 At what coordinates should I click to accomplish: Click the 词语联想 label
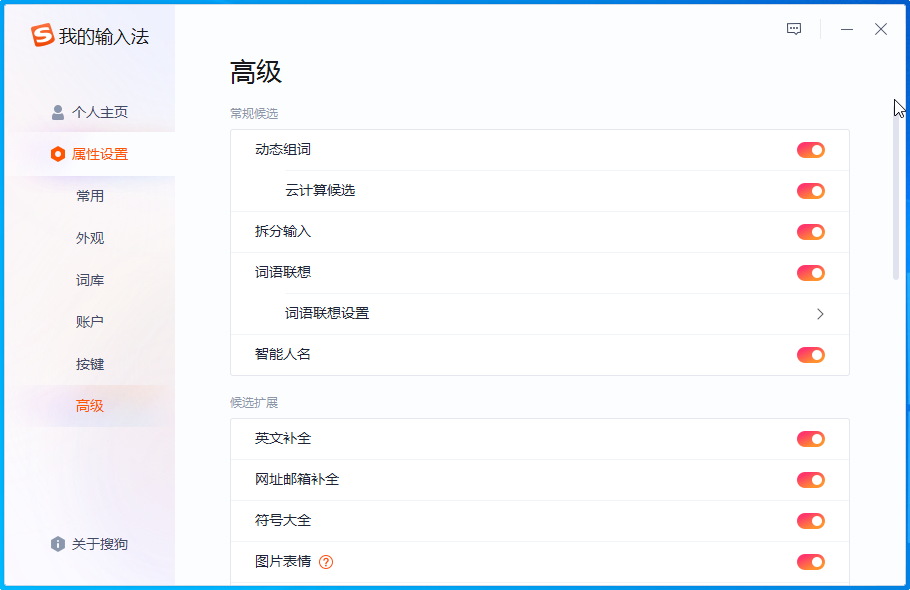283,272
